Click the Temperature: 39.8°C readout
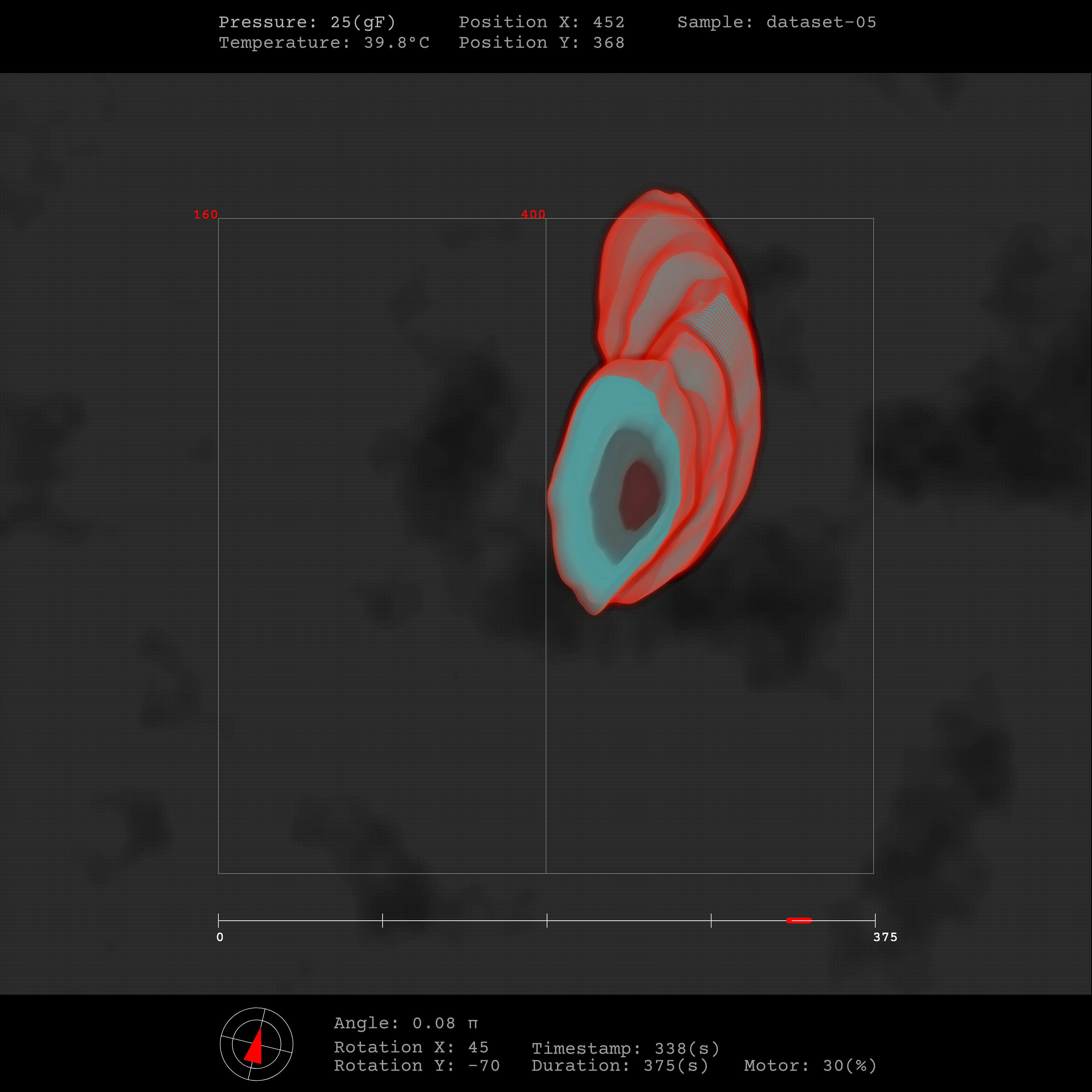 click(x=324, y=43)
